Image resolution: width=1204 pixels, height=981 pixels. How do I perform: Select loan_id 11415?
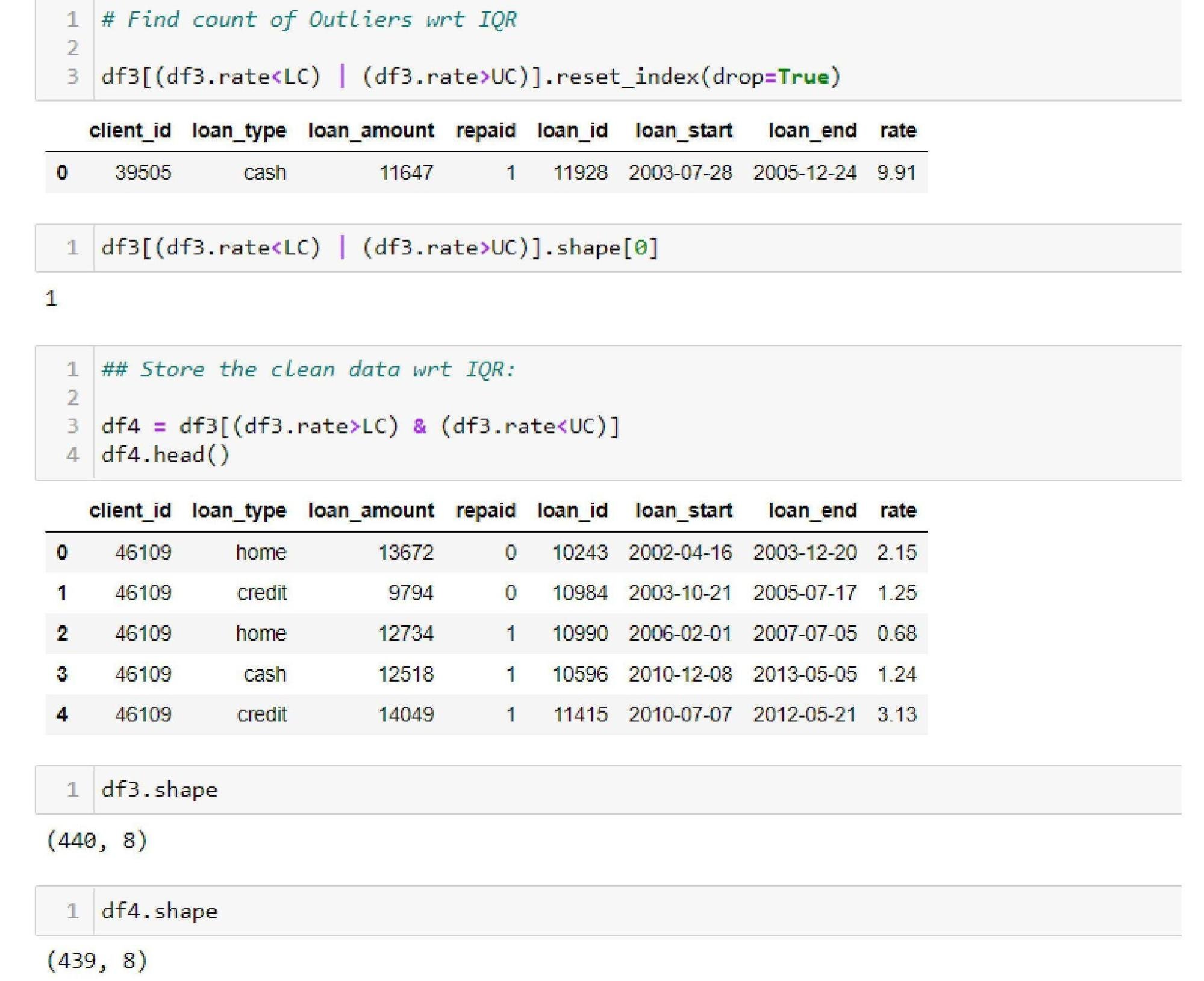(581, 715)
